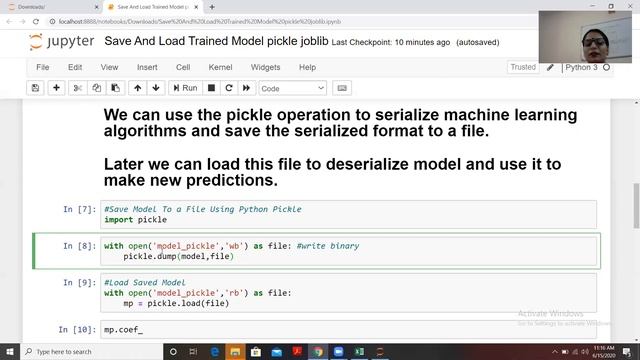Click the Type here to search box
This screenshot has height=360, width=640.
coord(91,351)
